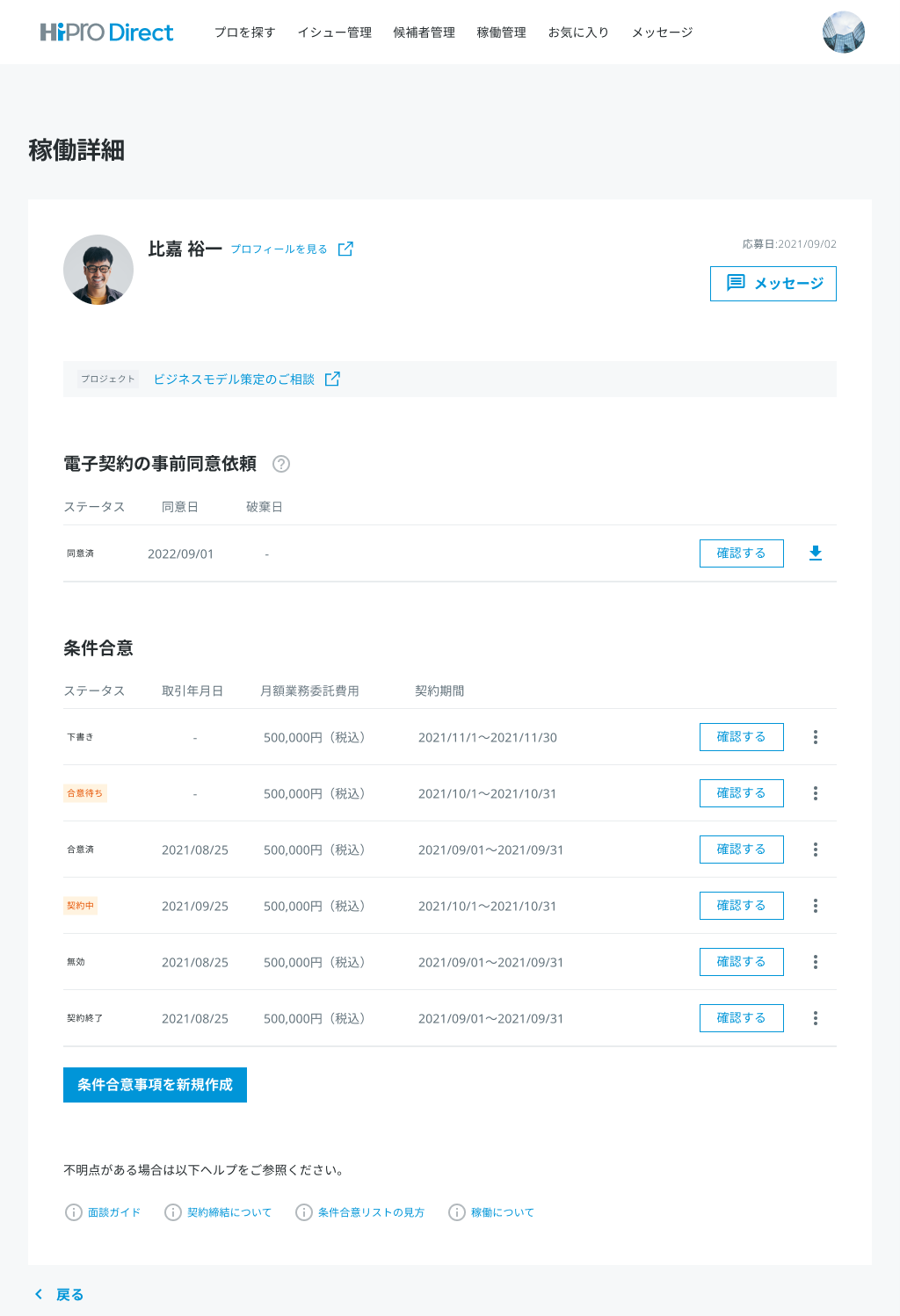Click the download icon in the 同意済 row
The image size is (900, 1316).
[x=815, y=553]
